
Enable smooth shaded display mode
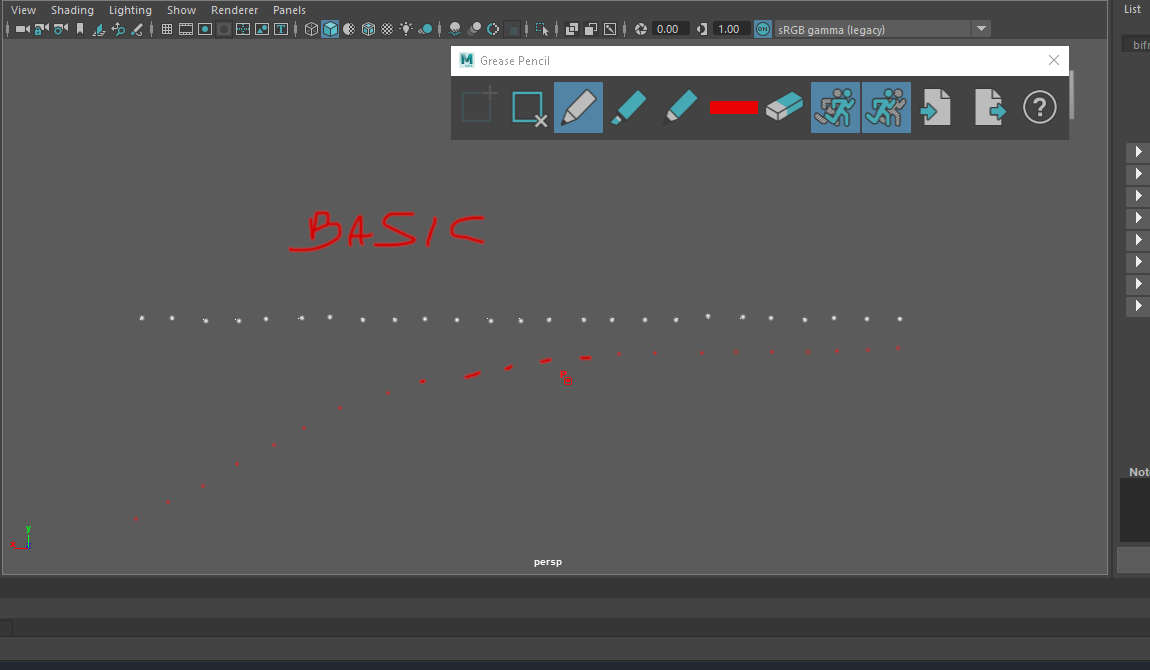(328, 29)
